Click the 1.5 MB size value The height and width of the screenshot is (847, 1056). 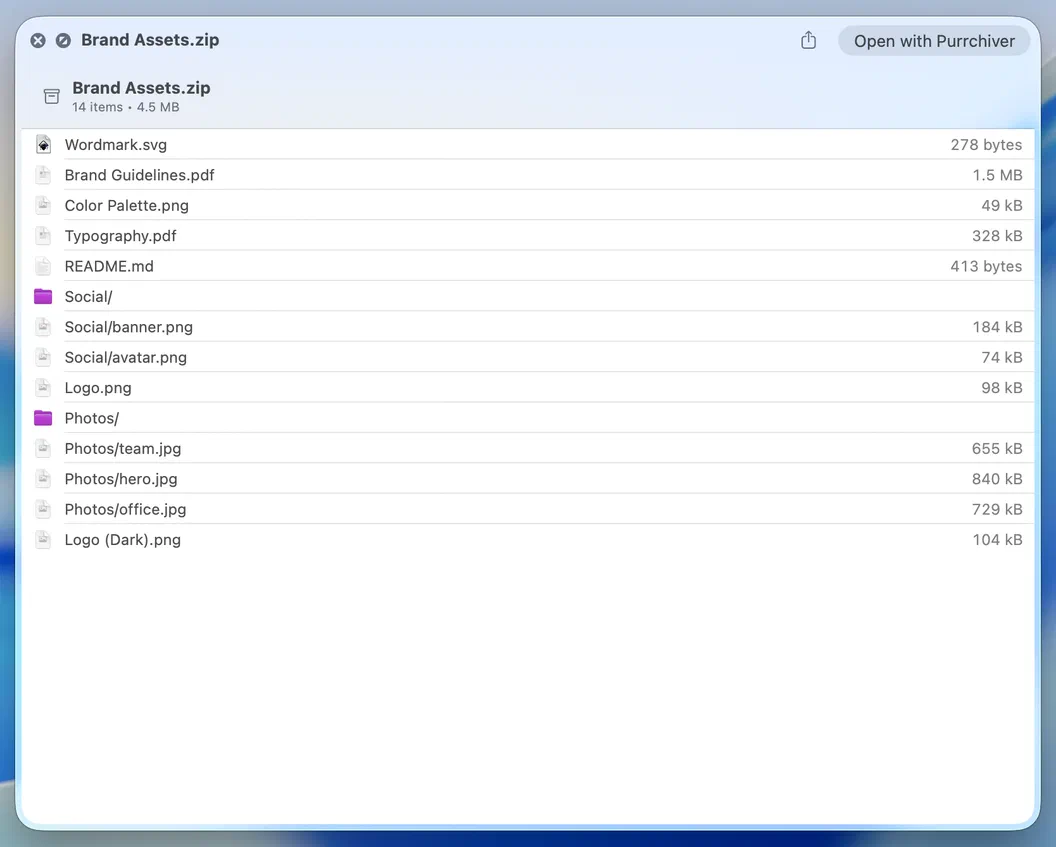(x=997, y=175)
